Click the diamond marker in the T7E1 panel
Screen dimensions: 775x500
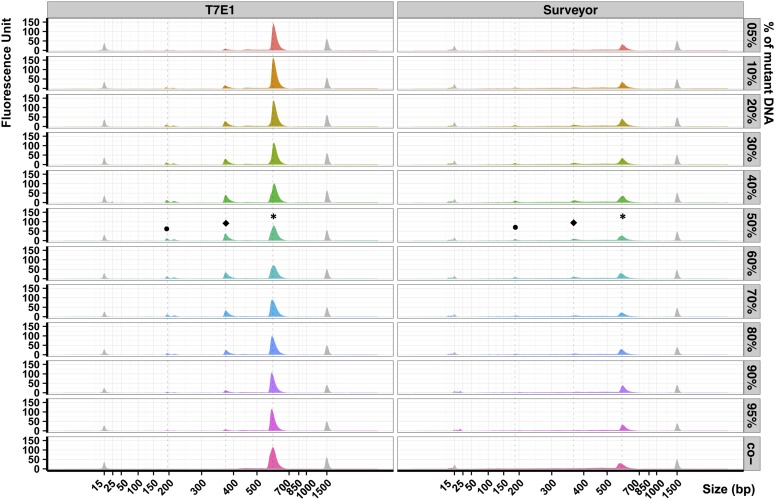pos(226,223)
